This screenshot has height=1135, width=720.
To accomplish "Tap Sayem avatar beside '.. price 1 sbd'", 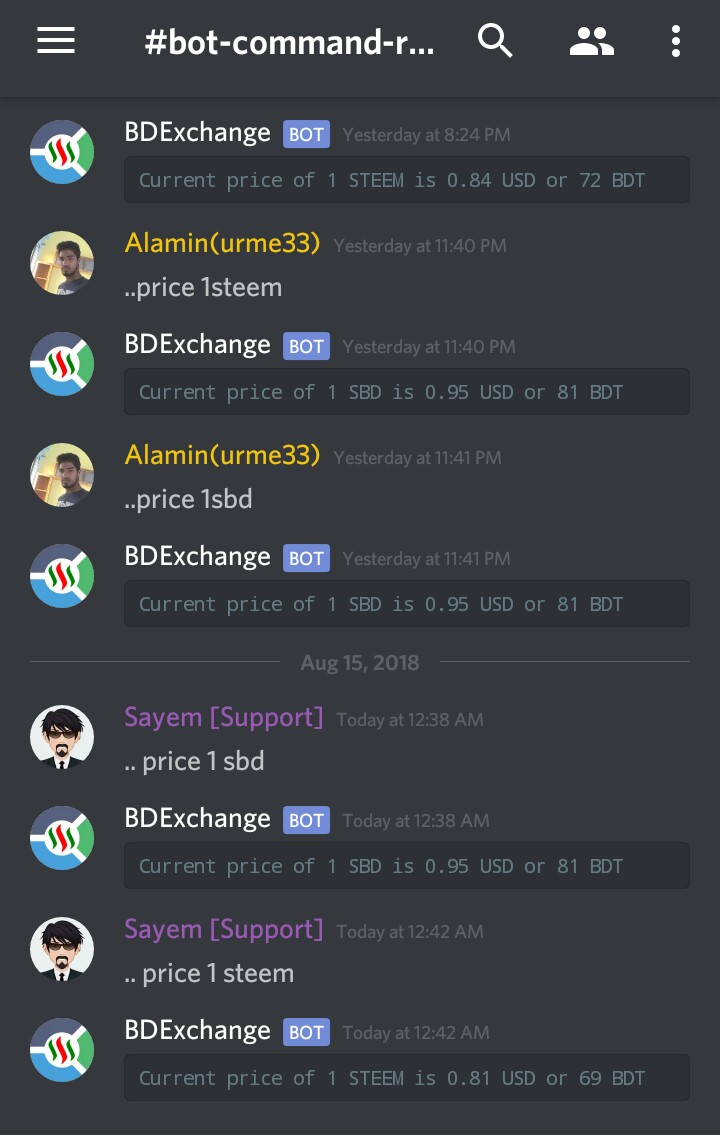I will click(x=62, y=737).
